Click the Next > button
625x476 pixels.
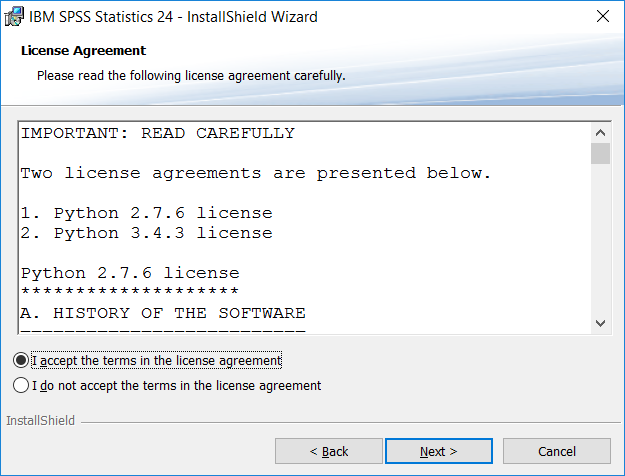coord(439,451)
